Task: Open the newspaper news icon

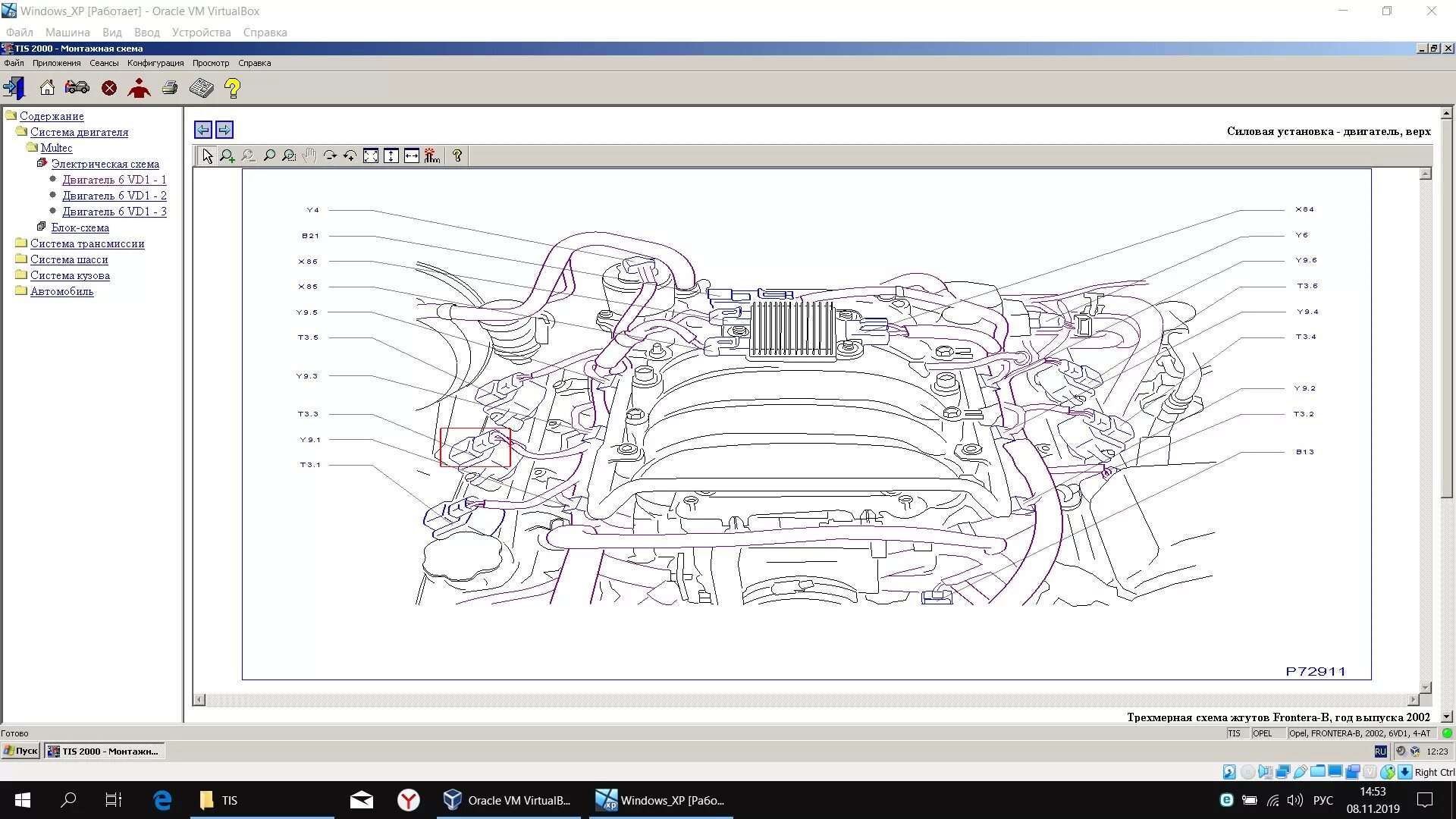Action: tap(202, 88)
